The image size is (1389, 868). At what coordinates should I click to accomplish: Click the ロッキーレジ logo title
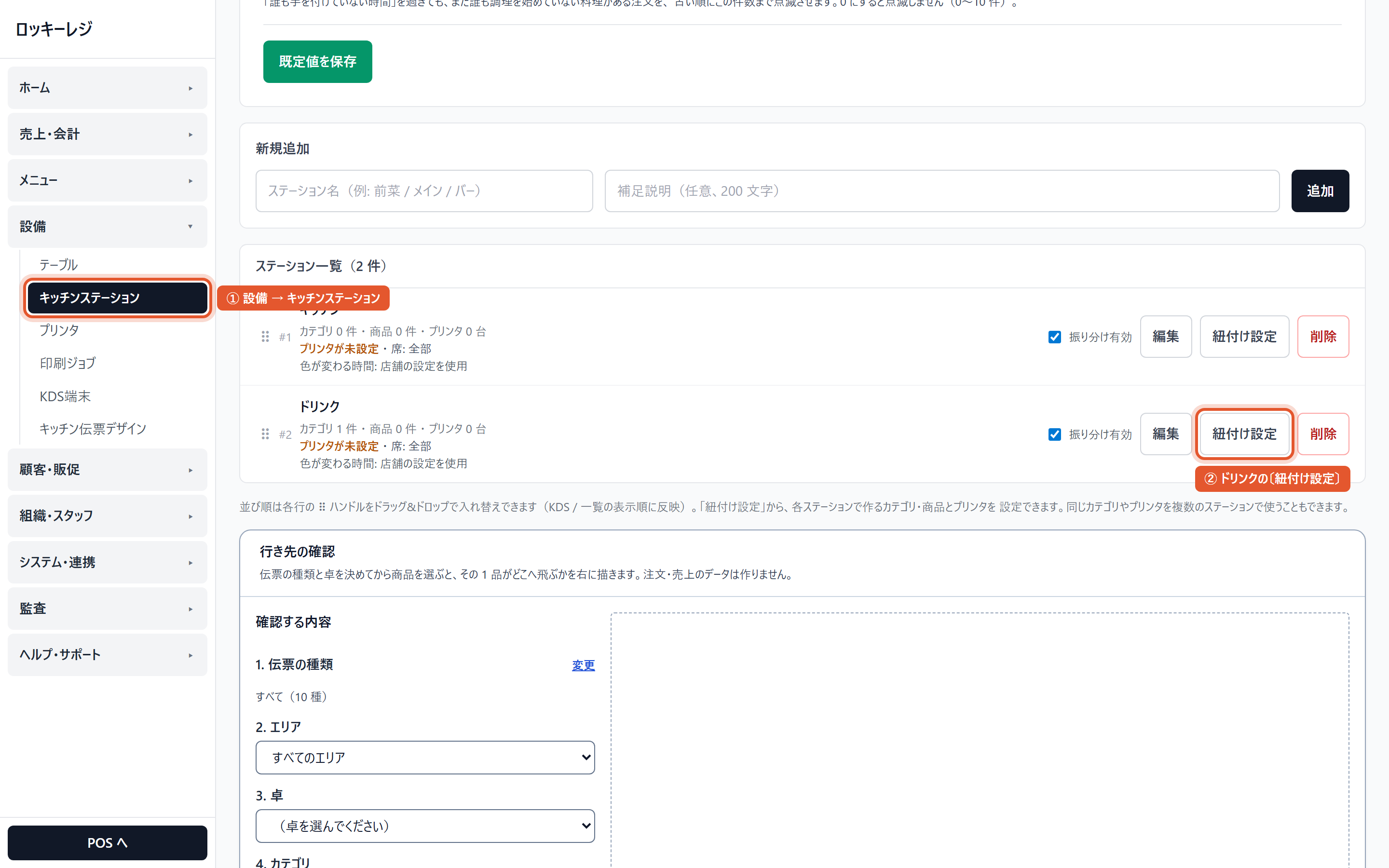pos(54,29)
